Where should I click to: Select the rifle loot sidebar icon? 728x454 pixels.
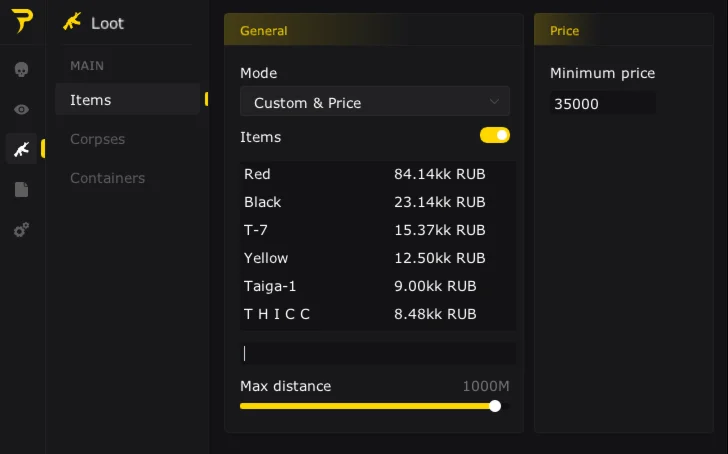(21, 149)
